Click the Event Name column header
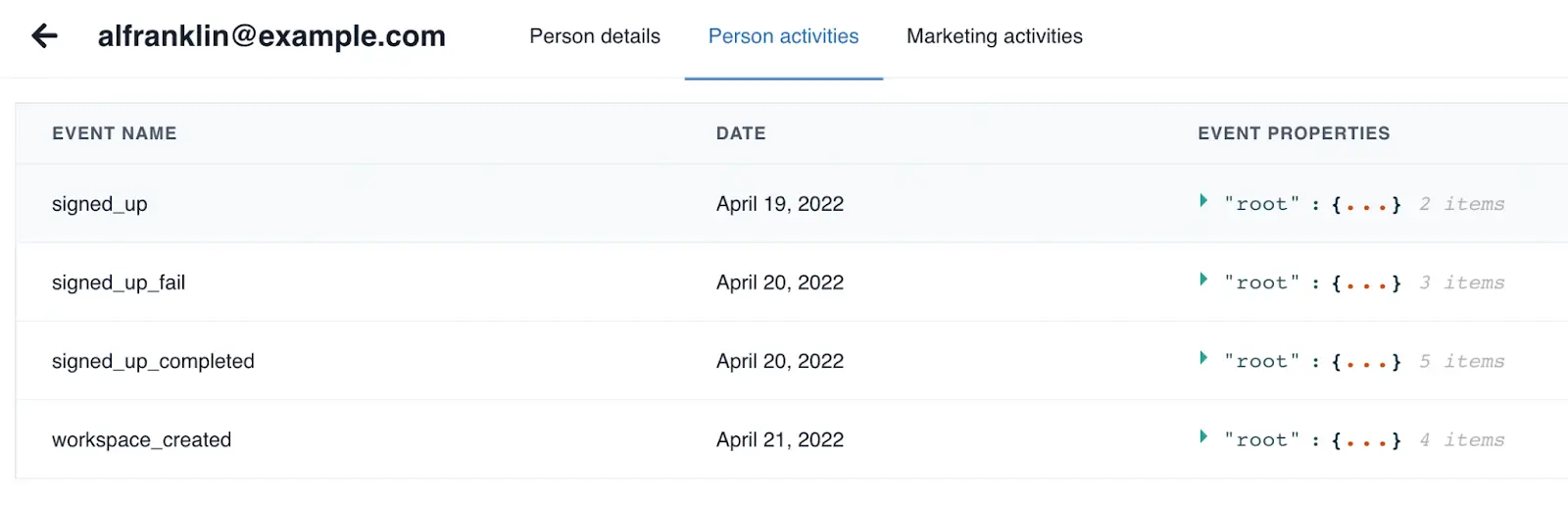 coord(114,133)
